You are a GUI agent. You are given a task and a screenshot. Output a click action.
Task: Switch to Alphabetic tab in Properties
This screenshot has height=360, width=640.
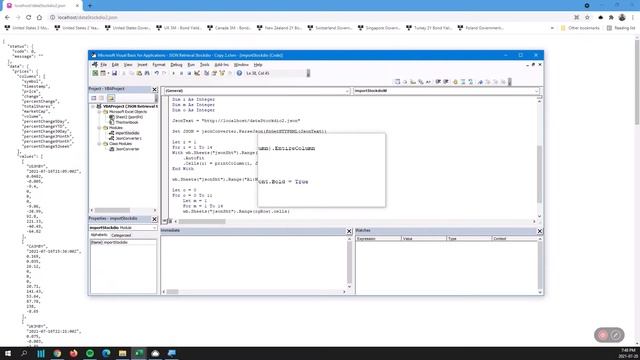pos(99,235)
